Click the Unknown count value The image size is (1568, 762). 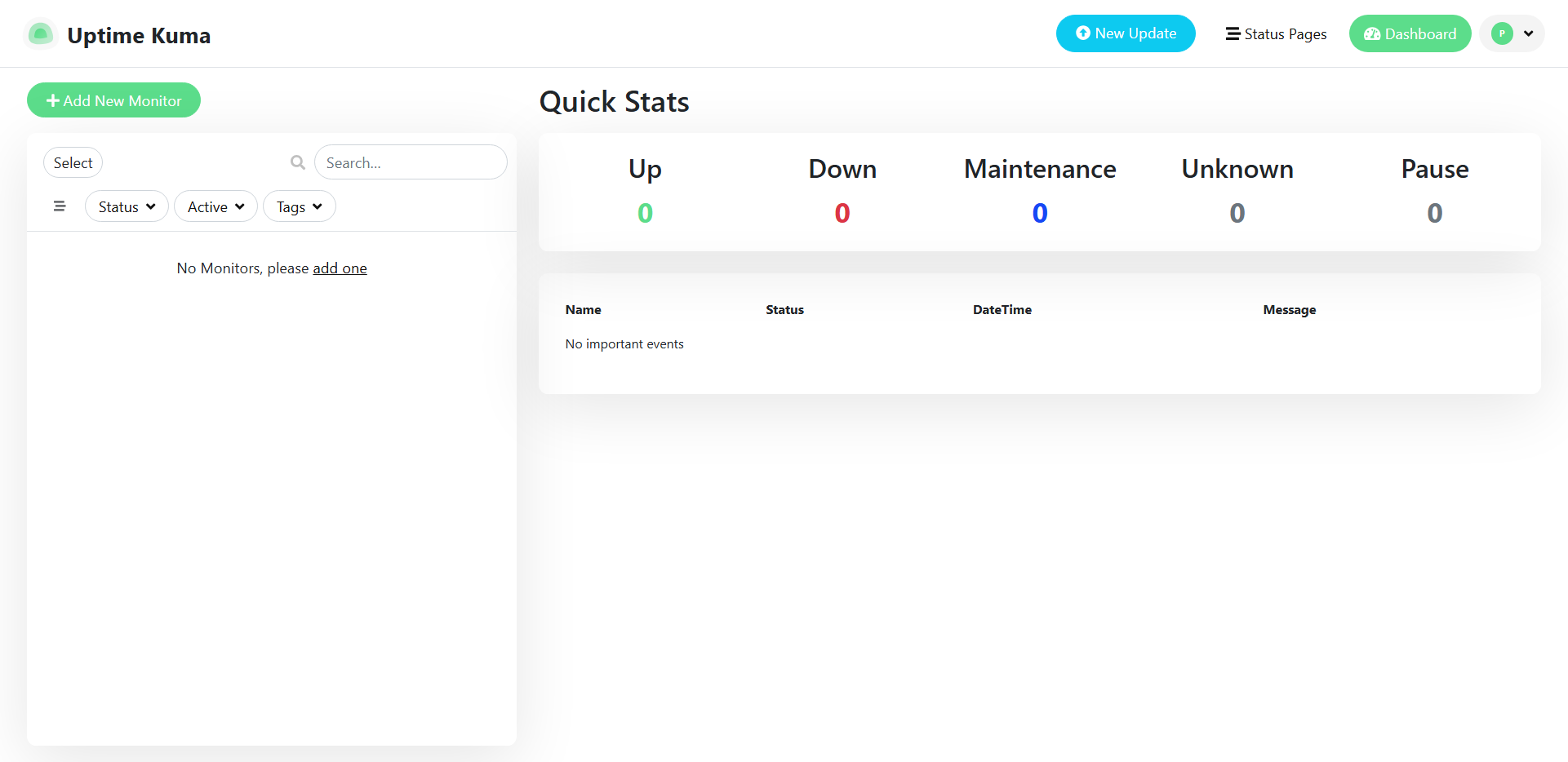(x=1237, y=213)
